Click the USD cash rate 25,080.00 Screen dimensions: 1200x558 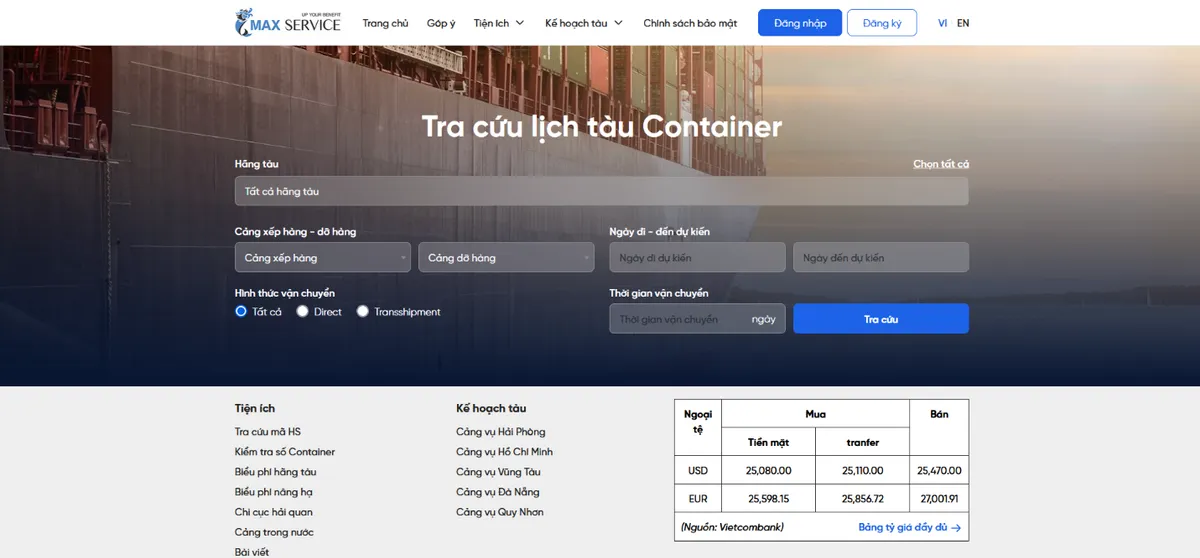(769, 470)
